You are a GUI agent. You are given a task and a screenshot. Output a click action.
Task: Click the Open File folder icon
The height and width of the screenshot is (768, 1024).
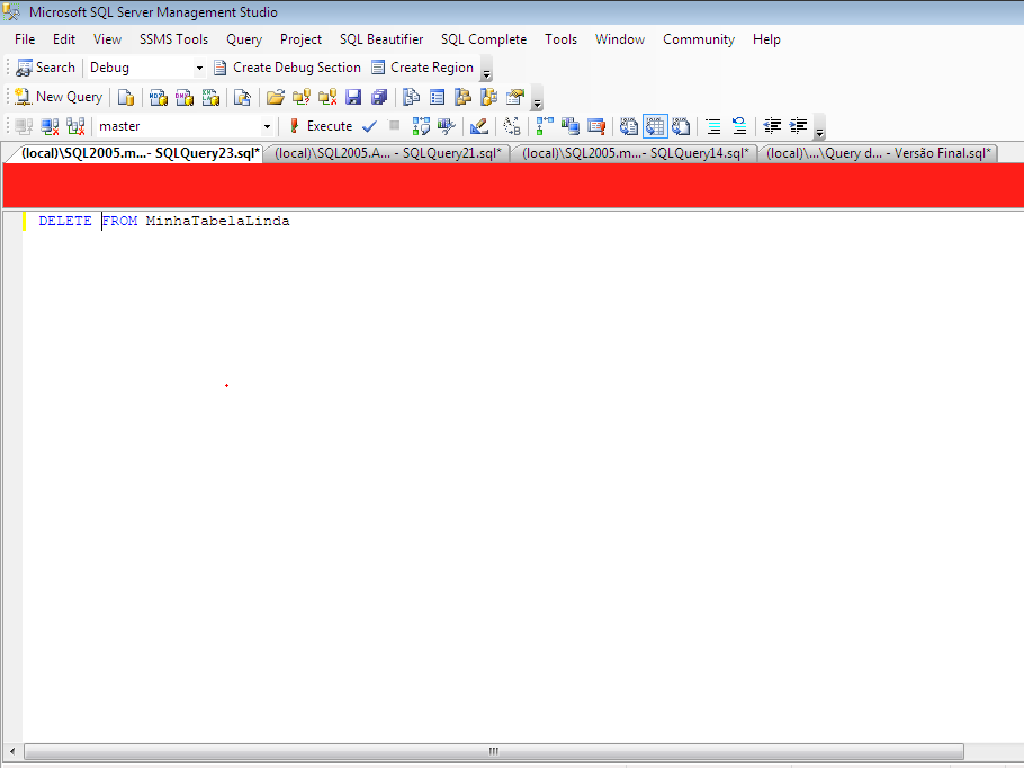pos(275,97)
